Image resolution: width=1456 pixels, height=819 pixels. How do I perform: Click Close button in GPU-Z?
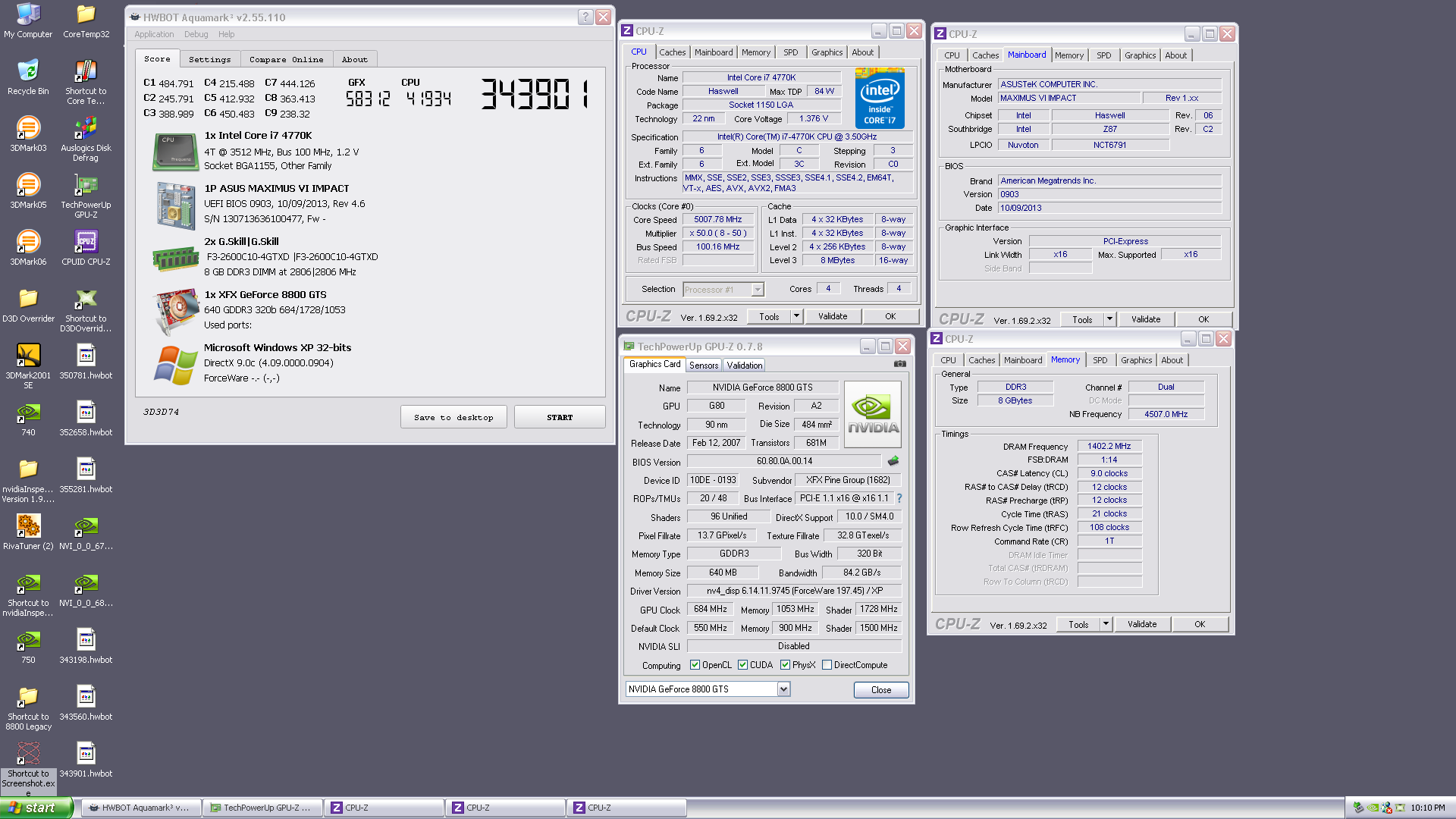click(881, 690)
